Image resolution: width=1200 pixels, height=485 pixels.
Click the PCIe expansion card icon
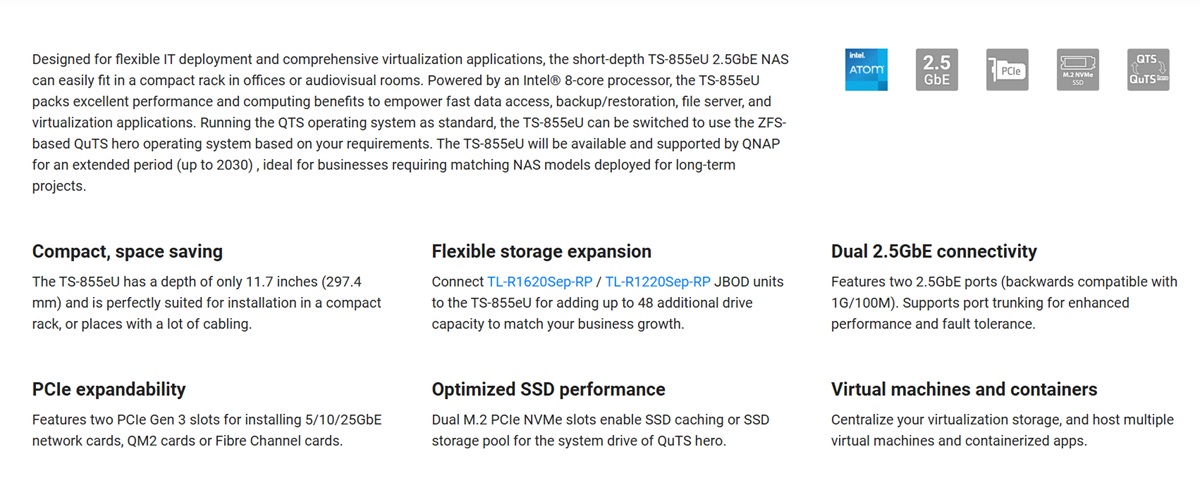(x=1007, y=70)
